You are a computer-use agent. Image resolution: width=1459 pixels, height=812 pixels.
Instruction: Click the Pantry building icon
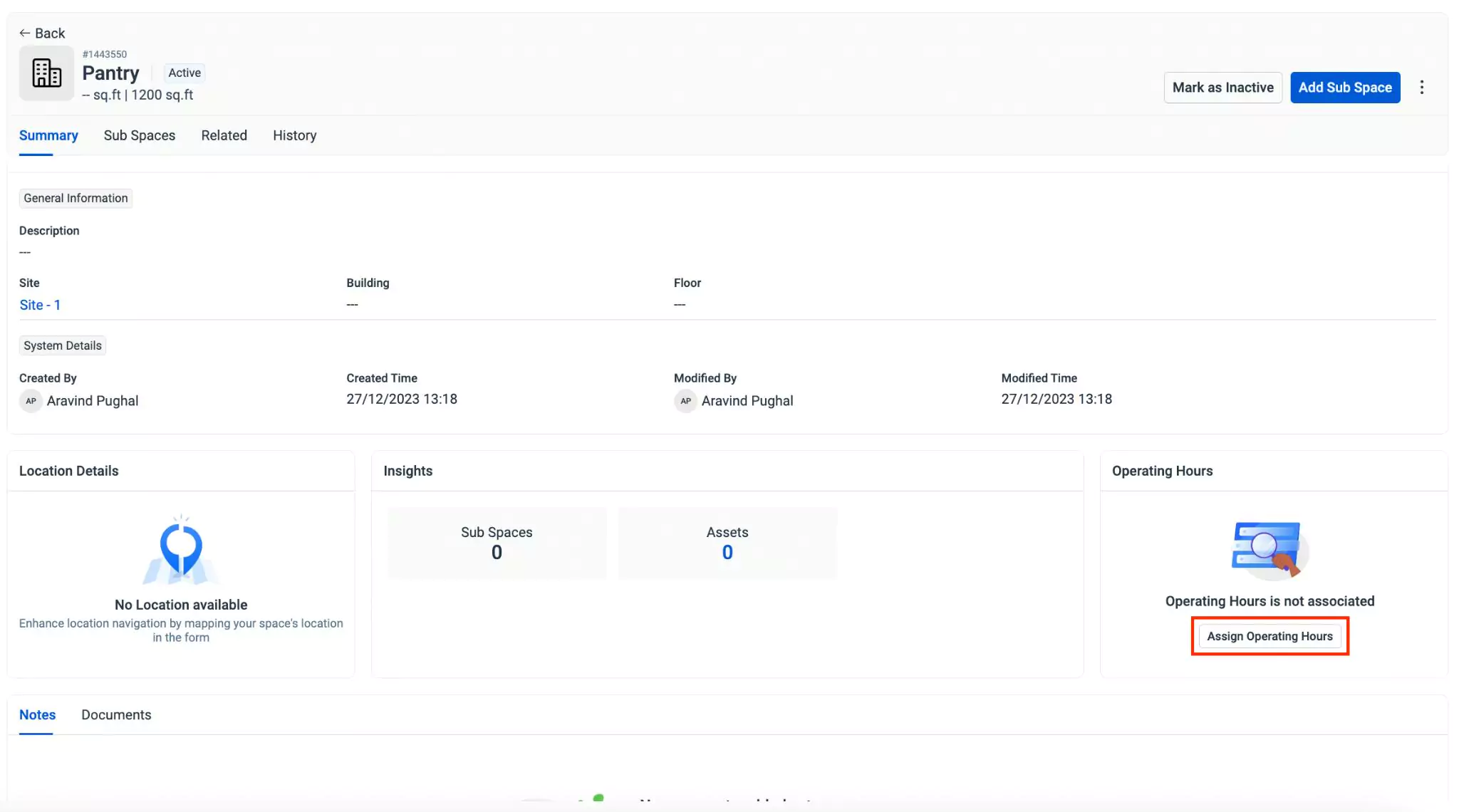click(47, 73)
